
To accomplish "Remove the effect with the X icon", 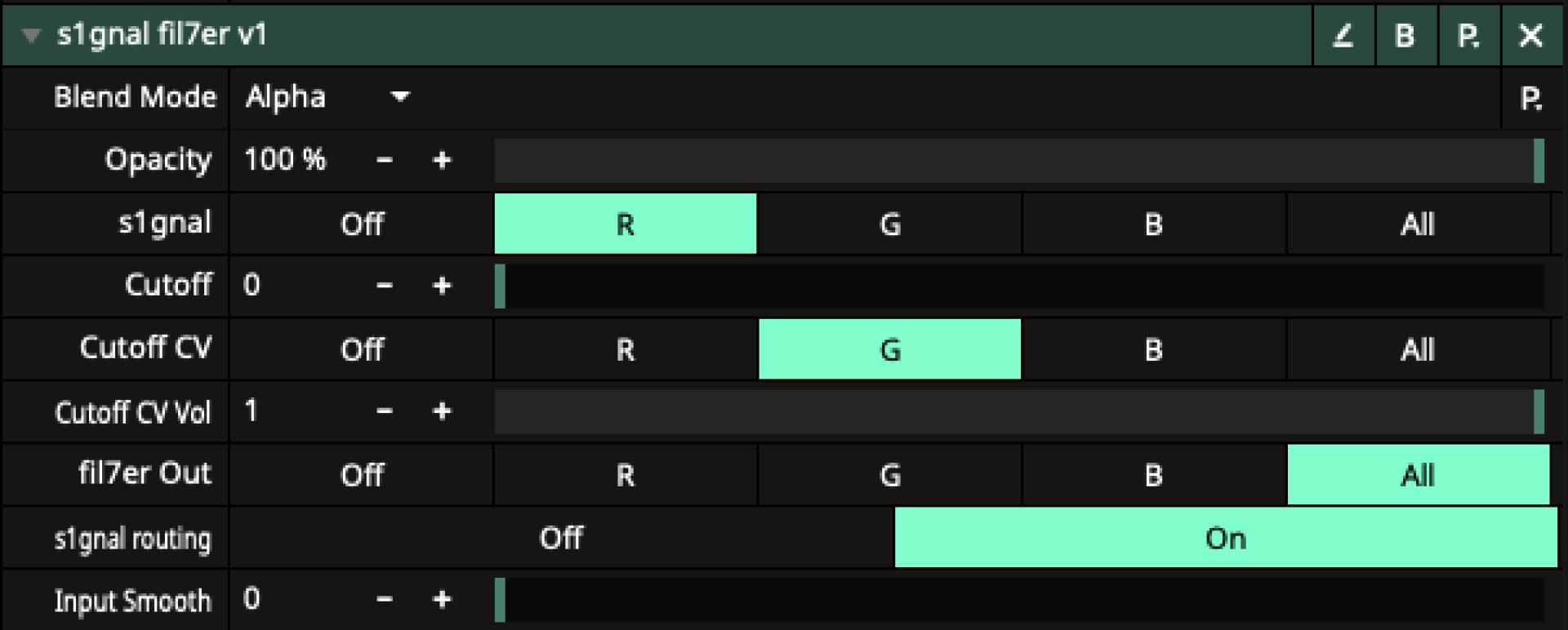I will 1530,36.
